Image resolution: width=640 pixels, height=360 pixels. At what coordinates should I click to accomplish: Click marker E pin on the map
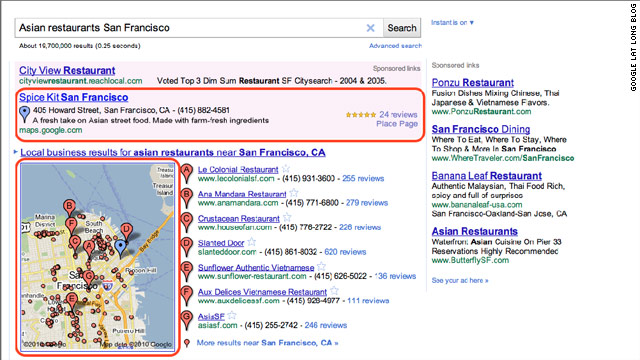coord(72,302)
